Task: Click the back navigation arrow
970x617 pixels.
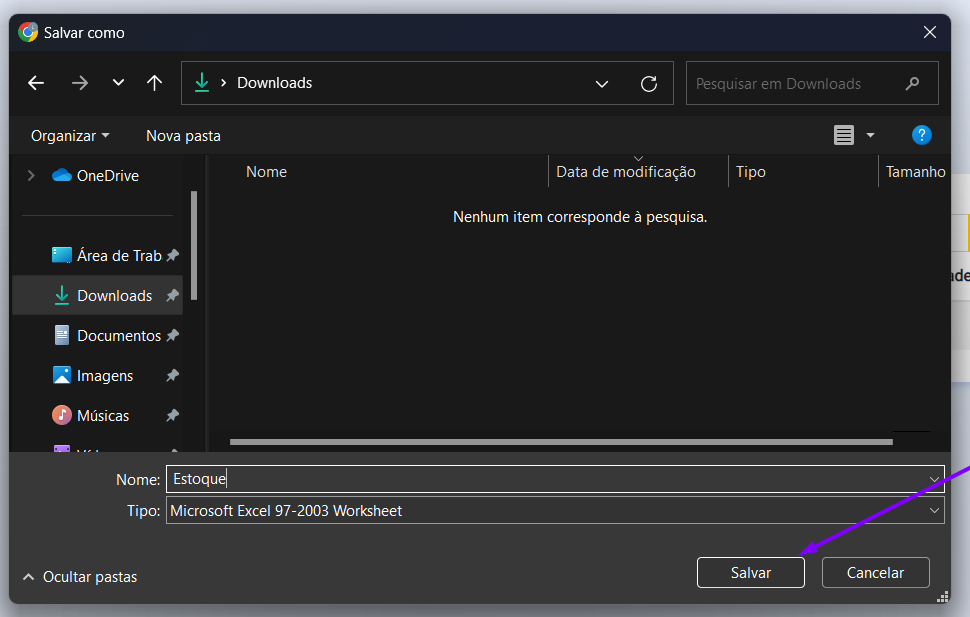Action: (36, 83)
